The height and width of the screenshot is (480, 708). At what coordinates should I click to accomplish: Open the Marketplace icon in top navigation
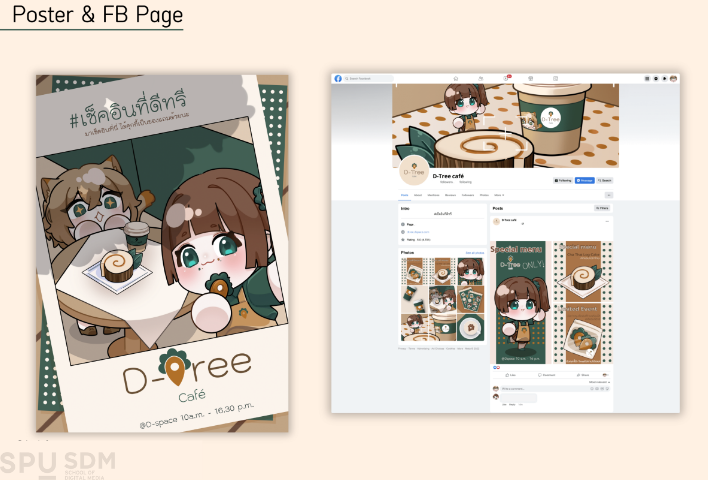point(530,78)
